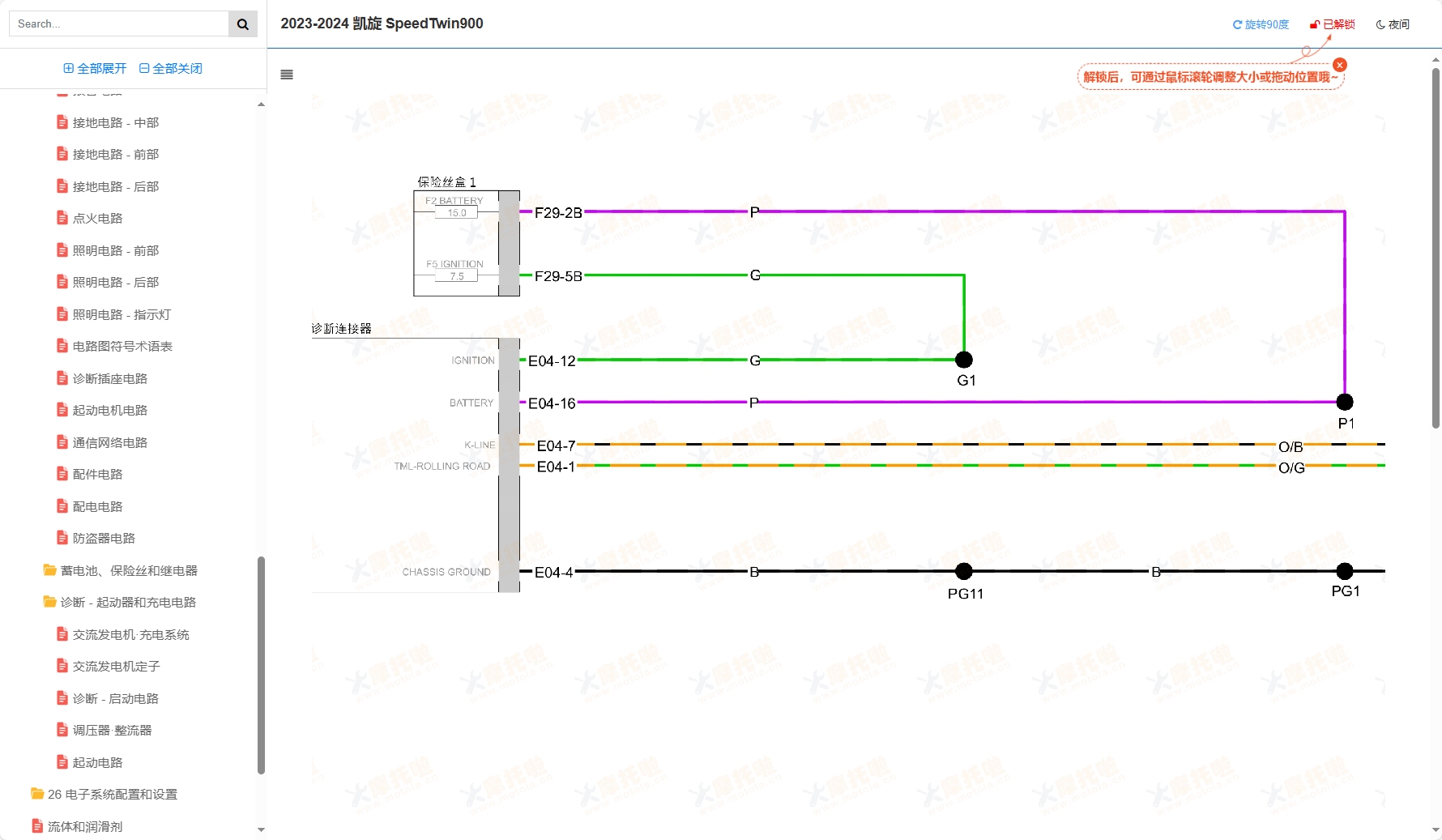Open document icon for 交流发电机定子
The width and height of the screenshot is (1442, 840).
(62, 666)
